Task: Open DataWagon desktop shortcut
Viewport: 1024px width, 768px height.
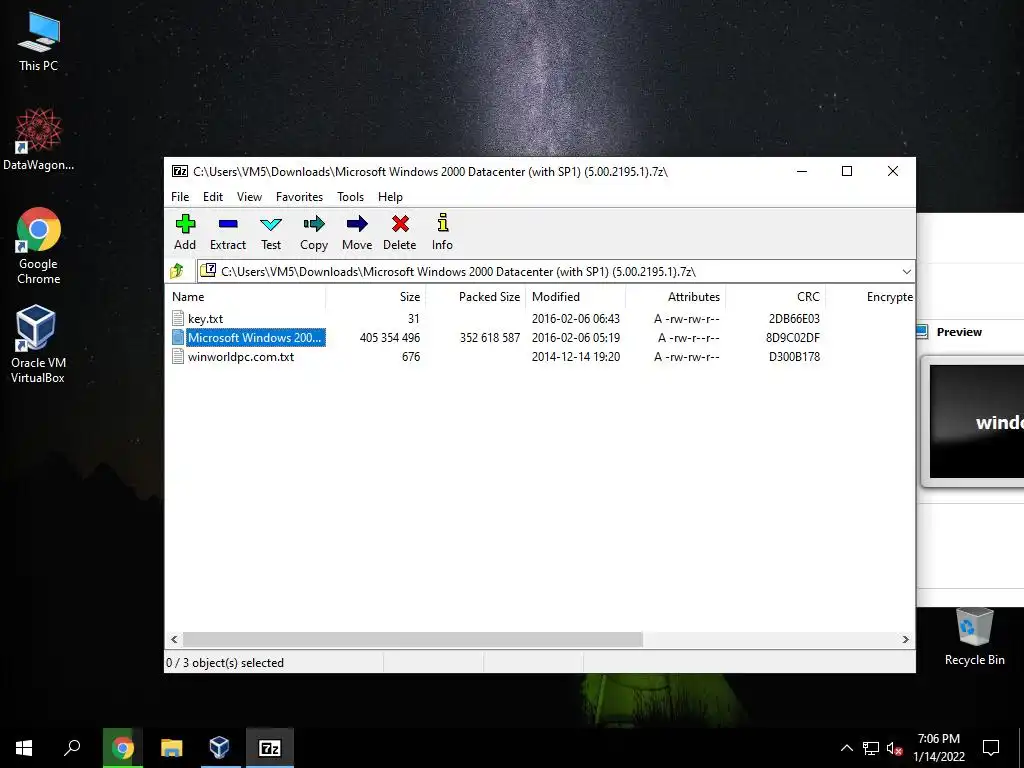Action: [x=39, y=139]
